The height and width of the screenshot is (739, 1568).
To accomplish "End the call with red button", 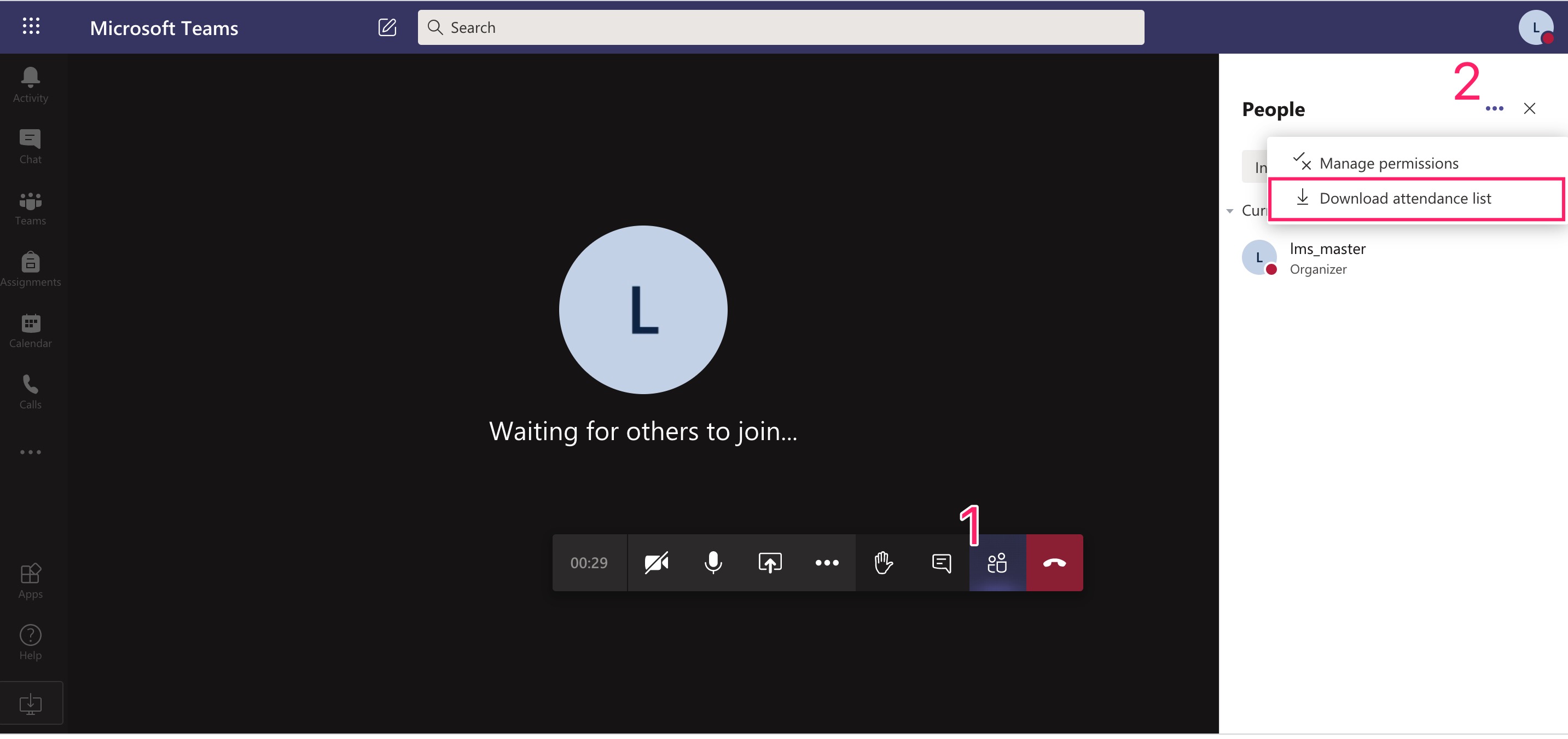I will click(1054, 562).
